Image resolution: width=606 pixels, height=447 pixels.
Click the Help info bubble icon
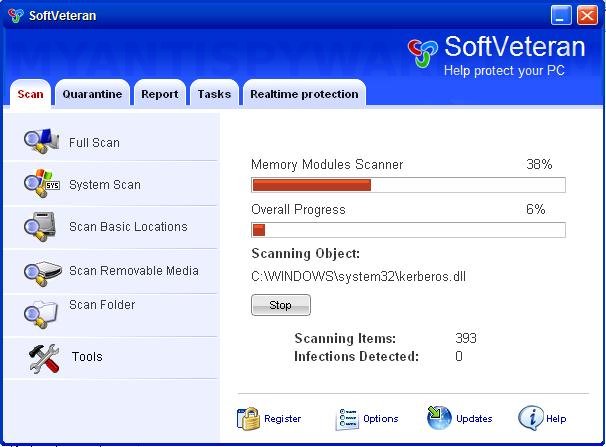click(x=531, y=418)
